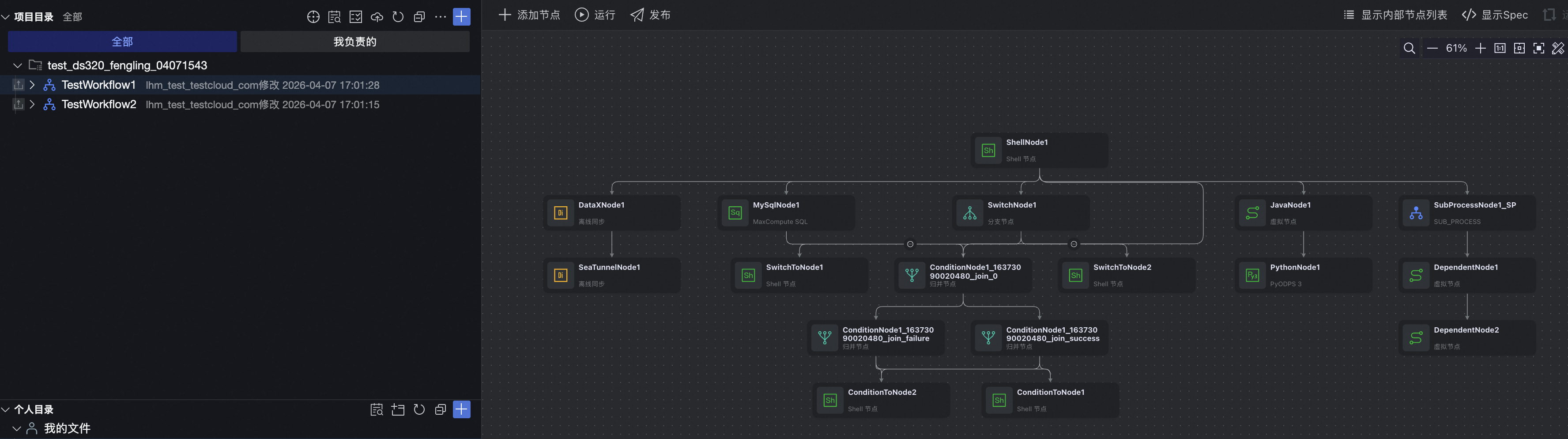Switch to the 全部 tab
This screenshot has width=1568, height=439.
pyautogui.click(x=122, y=42)
